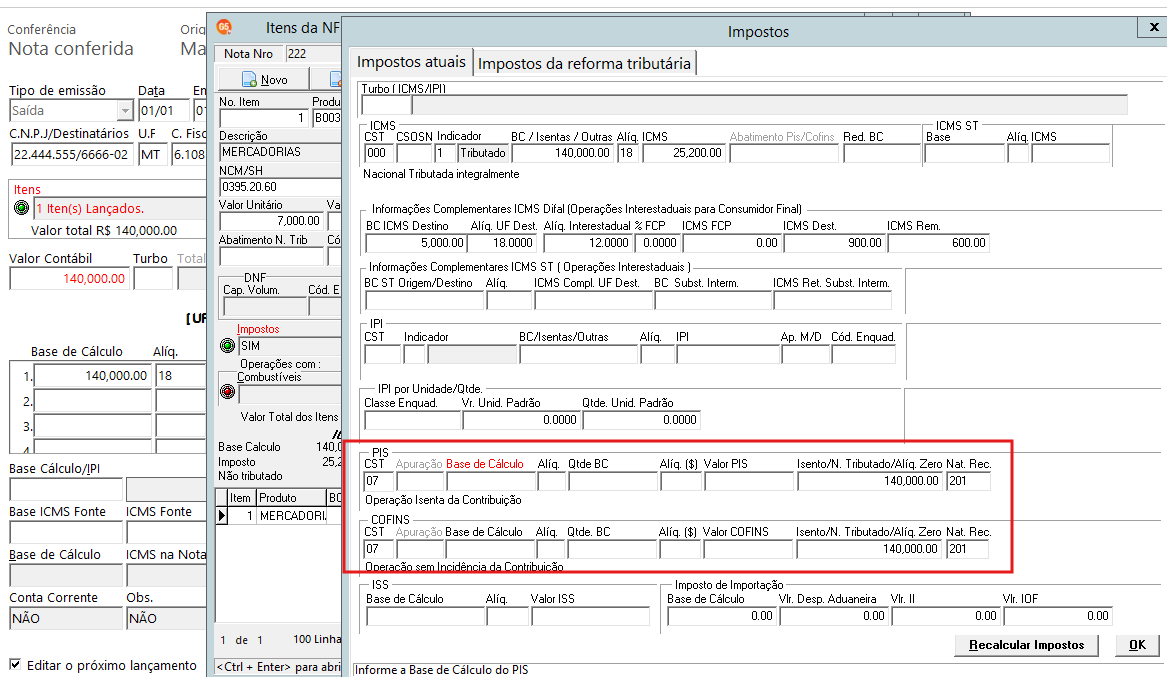The height and width of the screenshot is (677, 1167).
Task: Click the Nota Nro field showing 222
Action: click(313, 54)
